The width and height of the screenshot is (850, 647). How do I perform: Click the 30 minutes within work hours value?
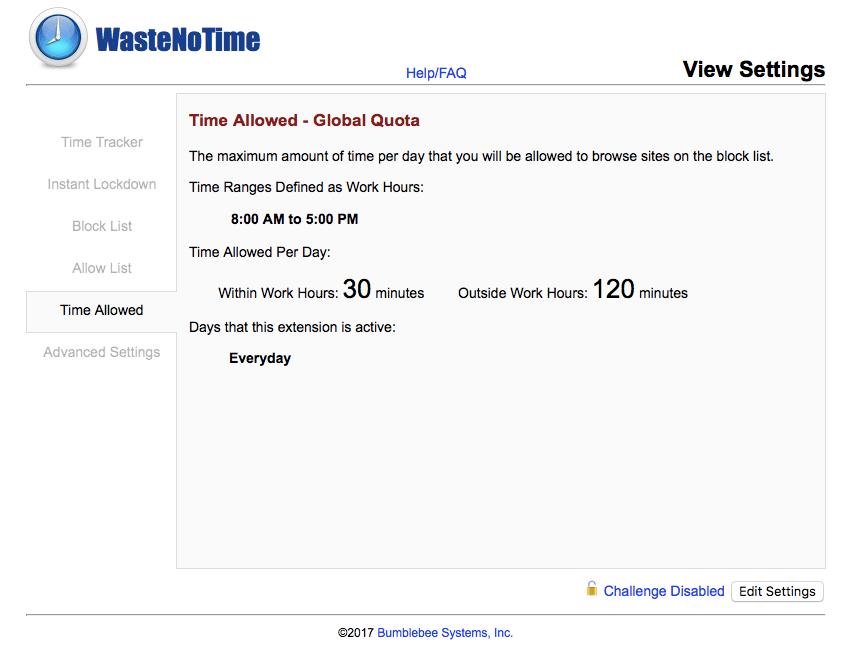coord(357,290)
